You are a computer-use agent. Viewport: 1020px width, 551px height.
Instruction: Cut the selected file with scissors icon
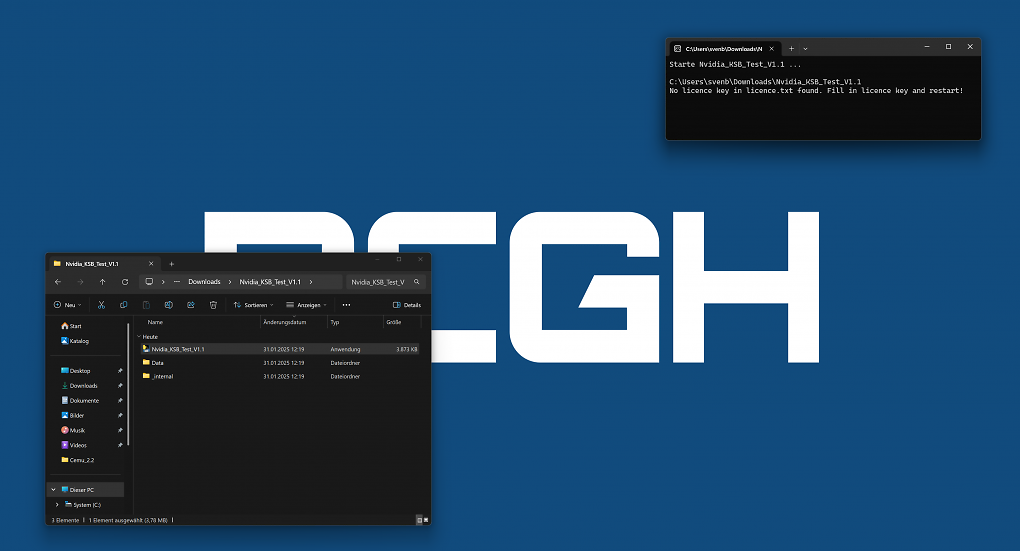coord(101,304)
